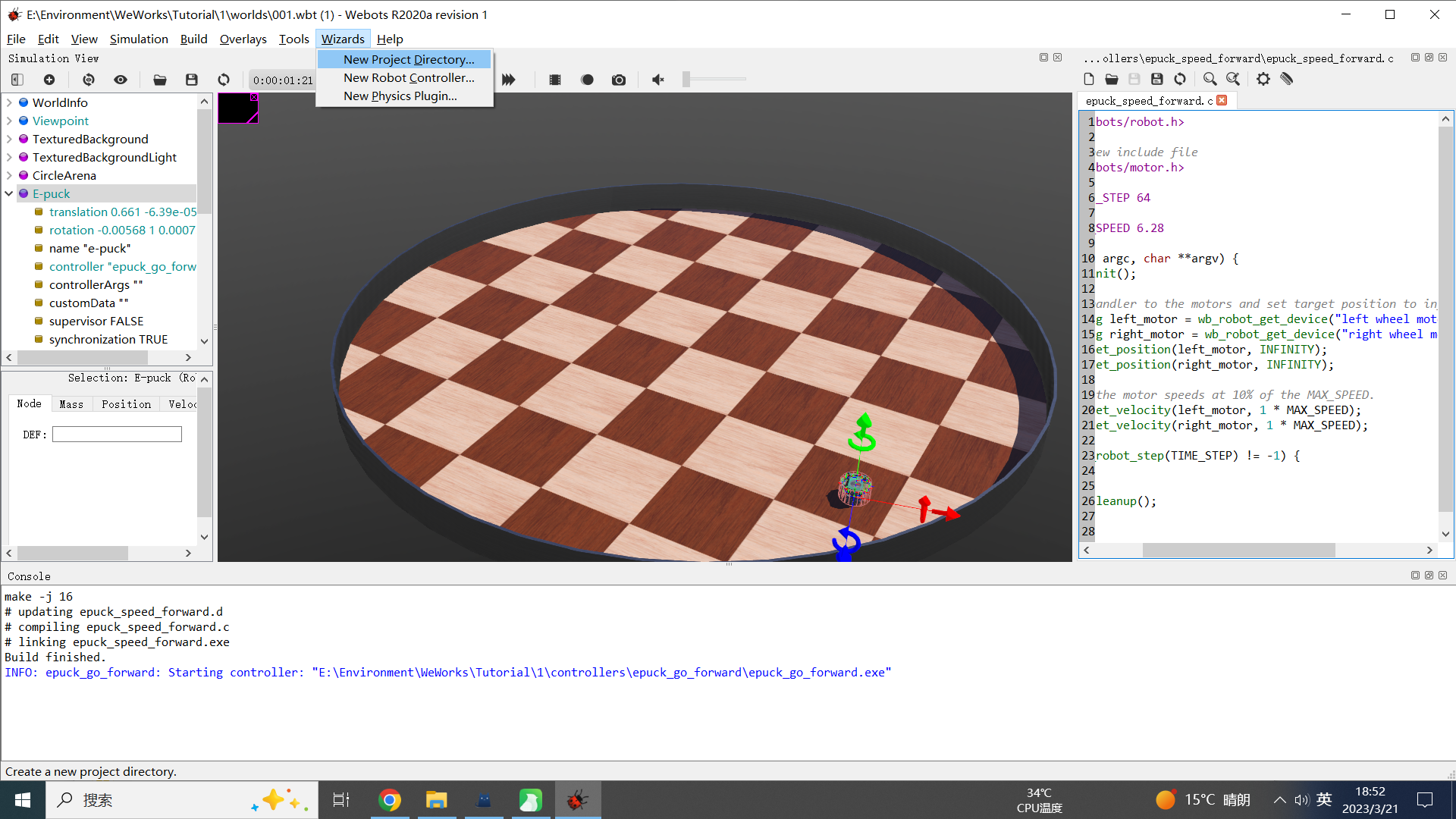Take a screenshot with the camera icon
Screen dimensions: 1456x819
coord(619,80)
